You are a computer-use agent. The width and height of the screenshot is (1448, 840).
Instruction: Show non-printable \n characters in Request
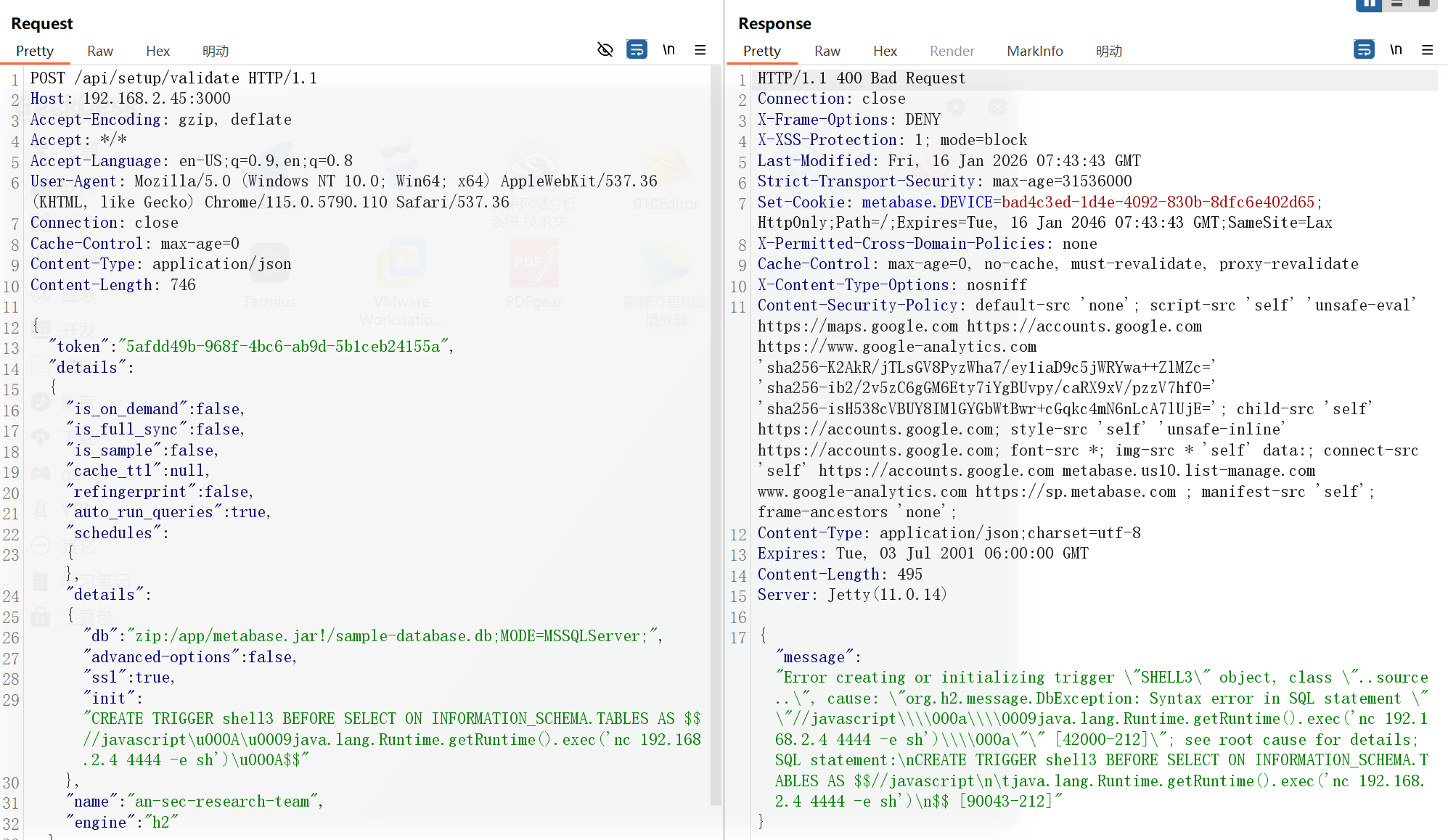click(x=668, y=49)
